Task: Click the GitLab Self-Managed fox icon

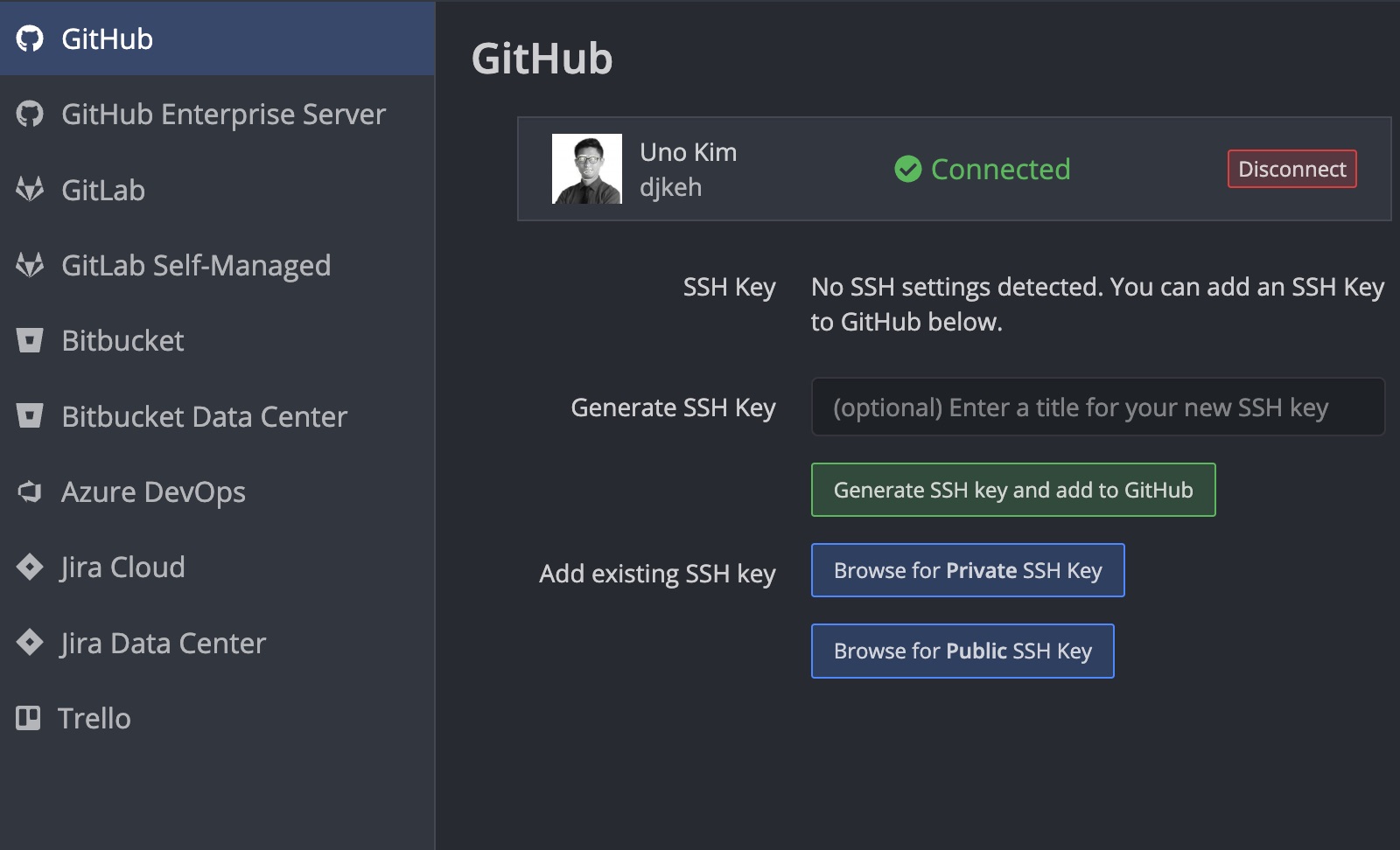Action: (30, 265)
